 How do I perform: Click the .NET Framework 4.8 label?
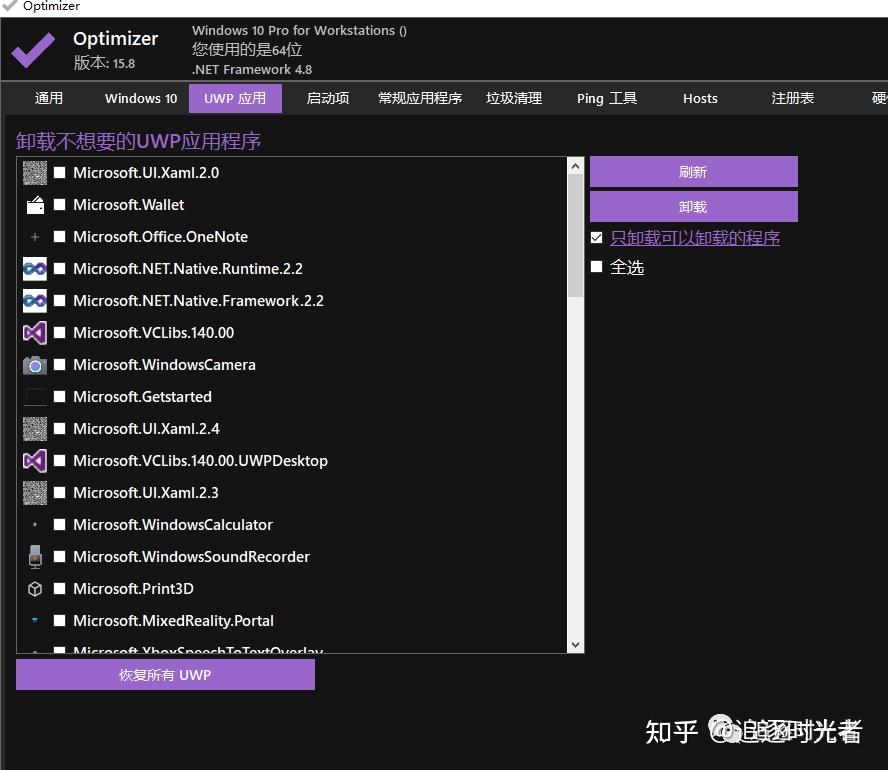tap(252, 70)
